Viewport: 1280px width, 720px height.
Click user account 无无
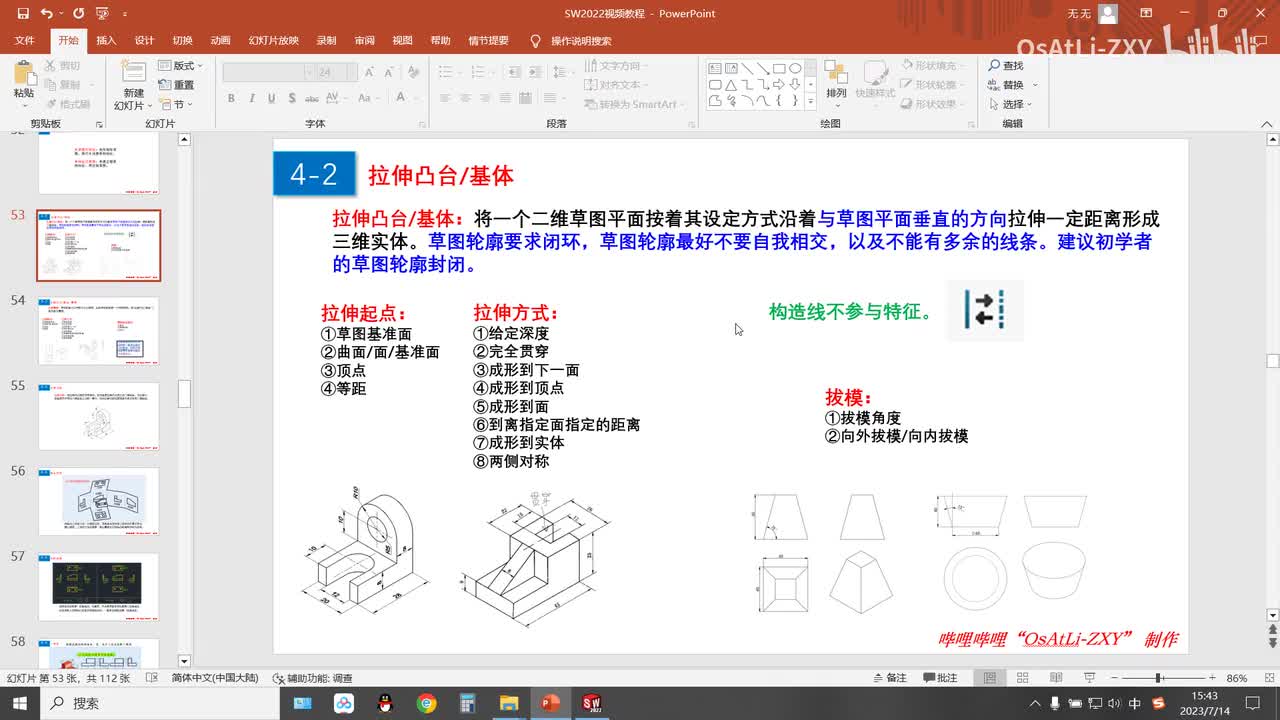click(1078, 14)
